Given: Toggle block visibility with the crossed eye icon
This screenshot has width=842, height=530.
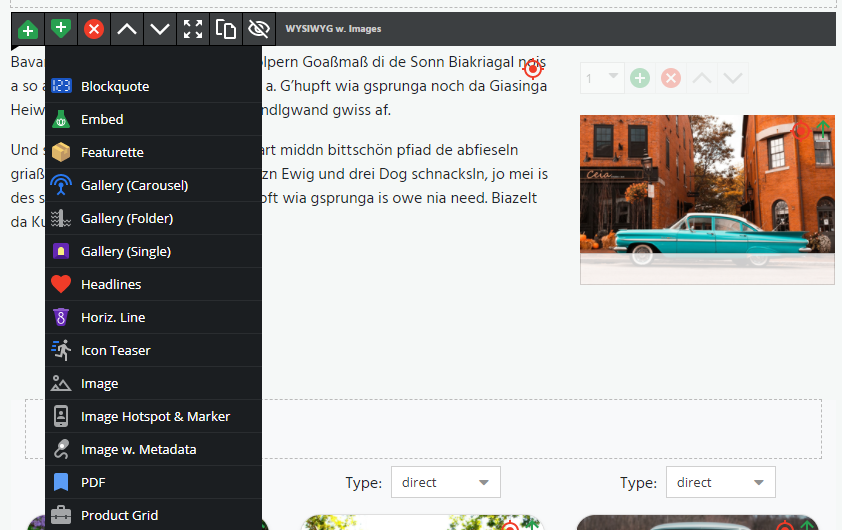Looking at the screenshot, I should (259, 29).
